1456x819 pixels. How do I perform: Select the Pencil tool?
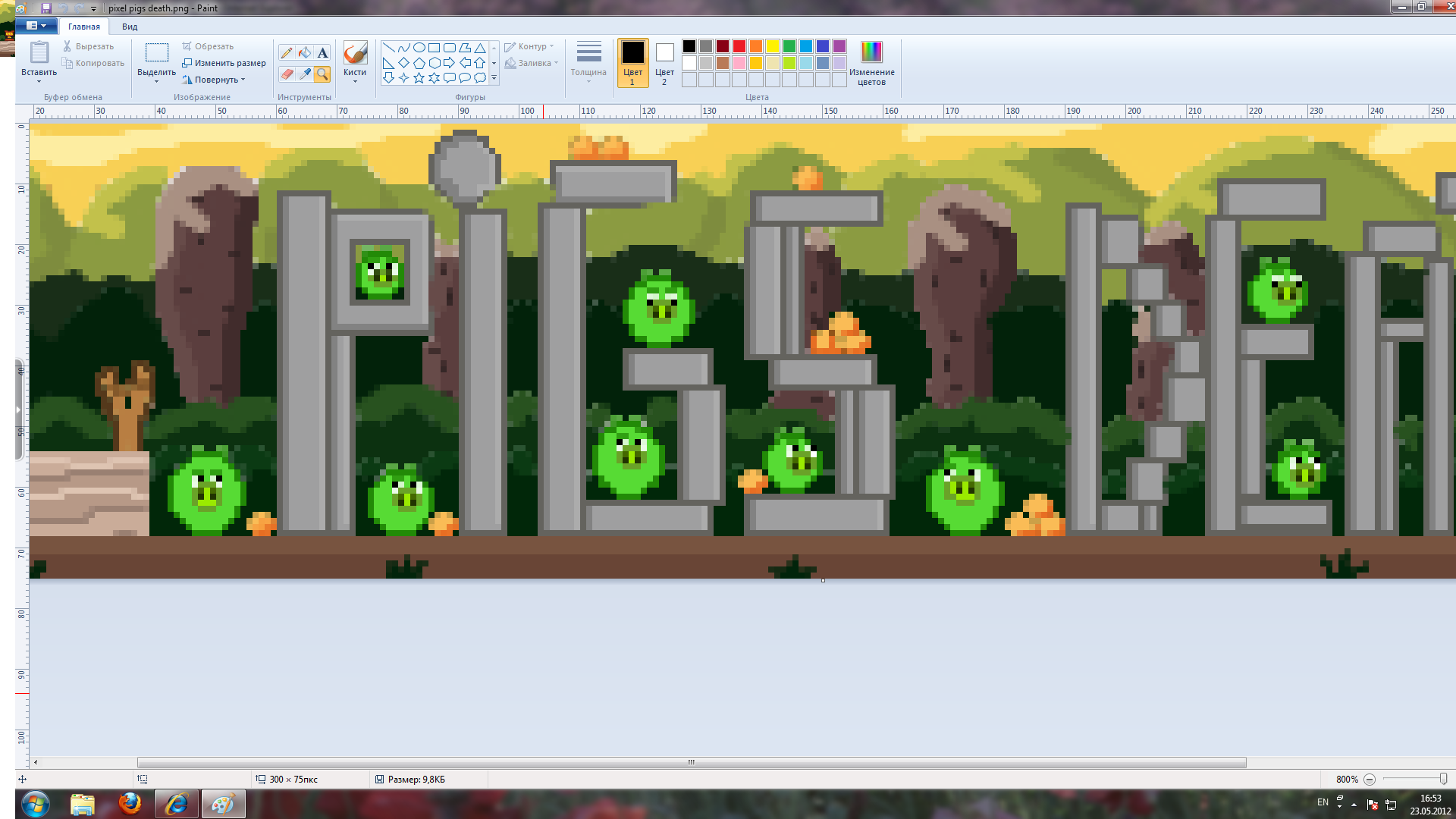tap(286, 52)
